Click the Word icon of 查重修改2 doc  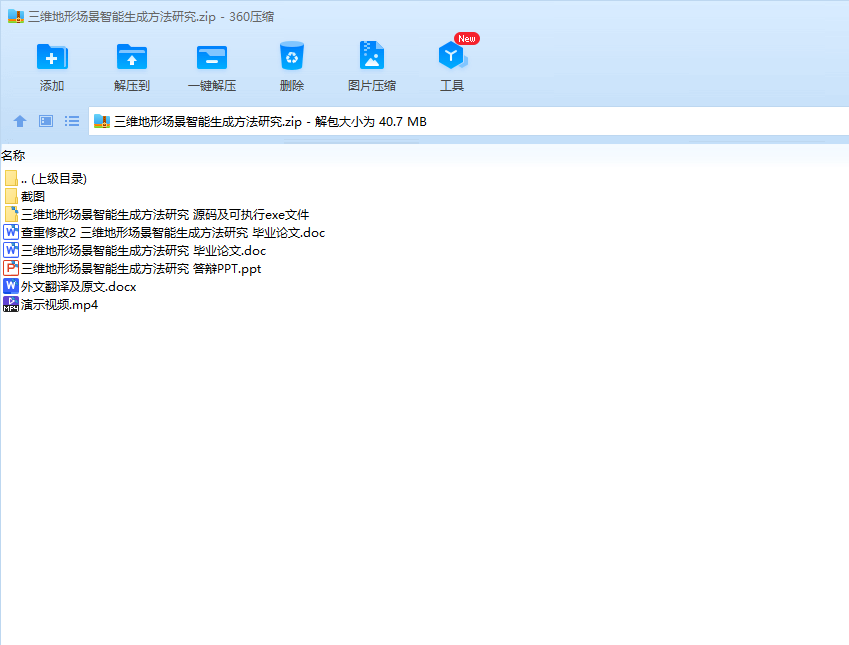pyautogui.click(x=11, y=232)
